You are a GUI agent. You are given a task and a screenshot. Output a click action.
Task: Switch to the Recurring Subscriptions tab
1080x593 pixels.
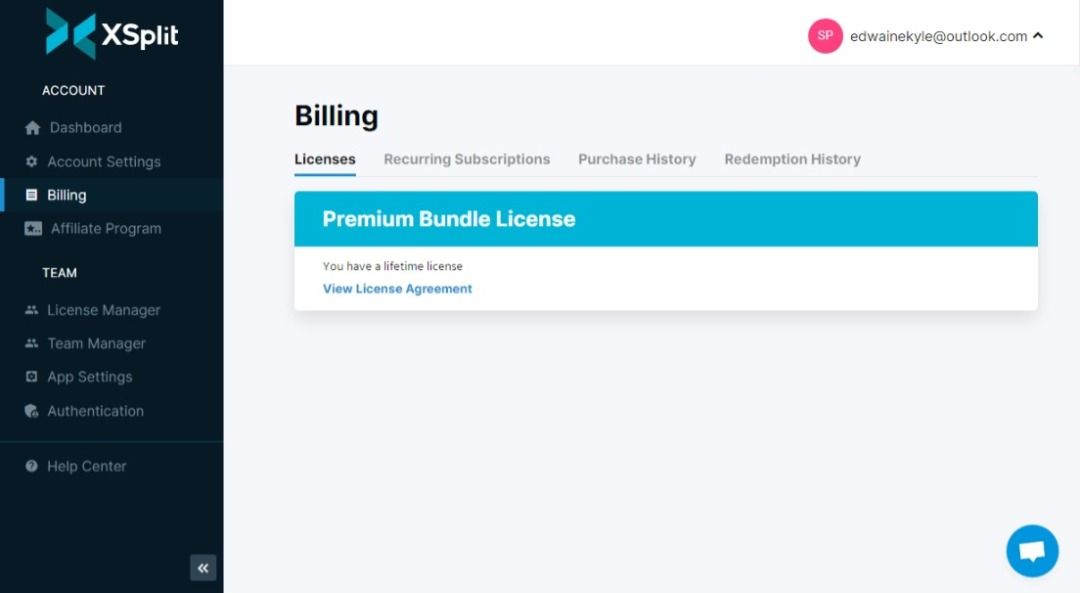pyautogui.click(x=466, y=159)
